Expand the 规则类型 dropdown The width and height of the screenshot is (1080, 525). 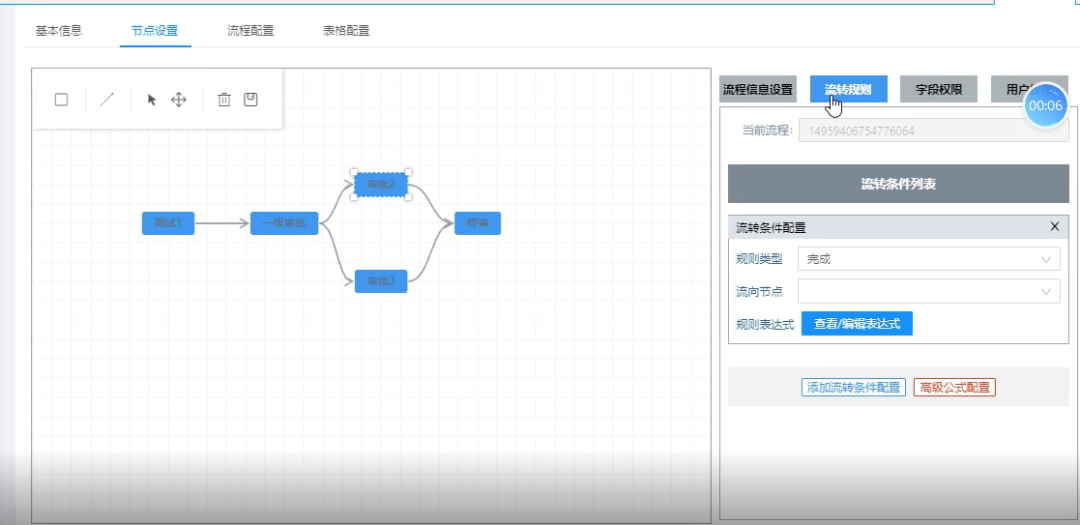pos(929,259)
